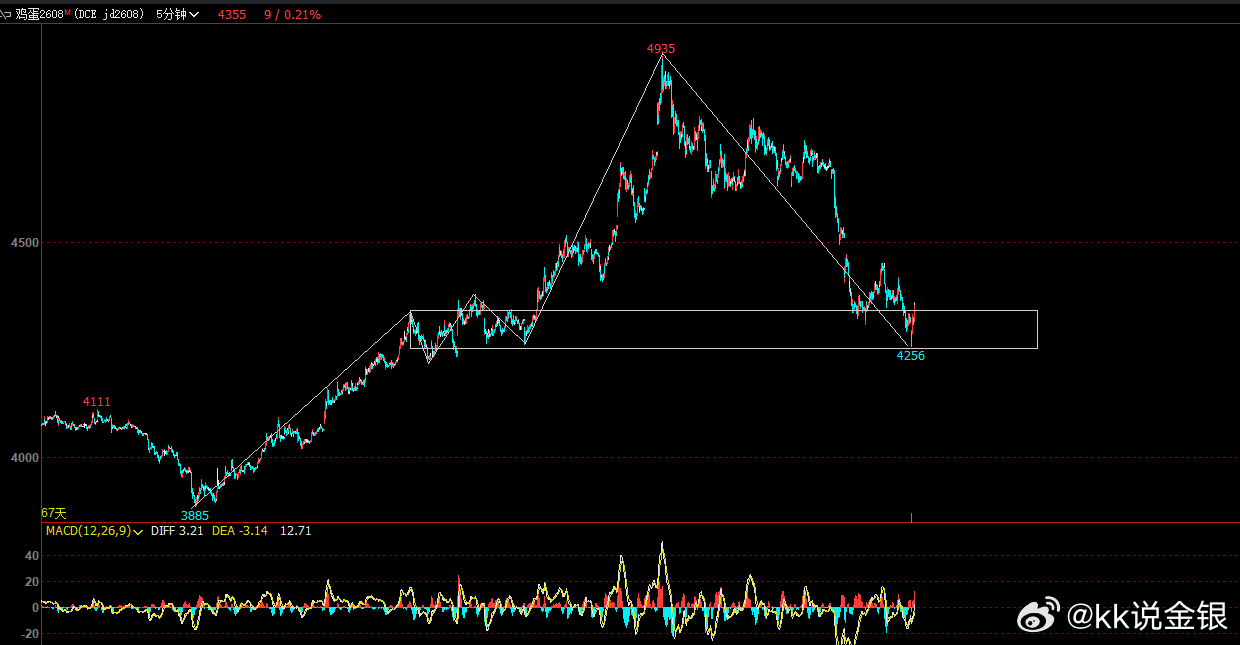This screenshot has width=1240, height=645.
Task: Click the DEA -3.14 readout
Action: pyautogui.click(x=240, y=531)
